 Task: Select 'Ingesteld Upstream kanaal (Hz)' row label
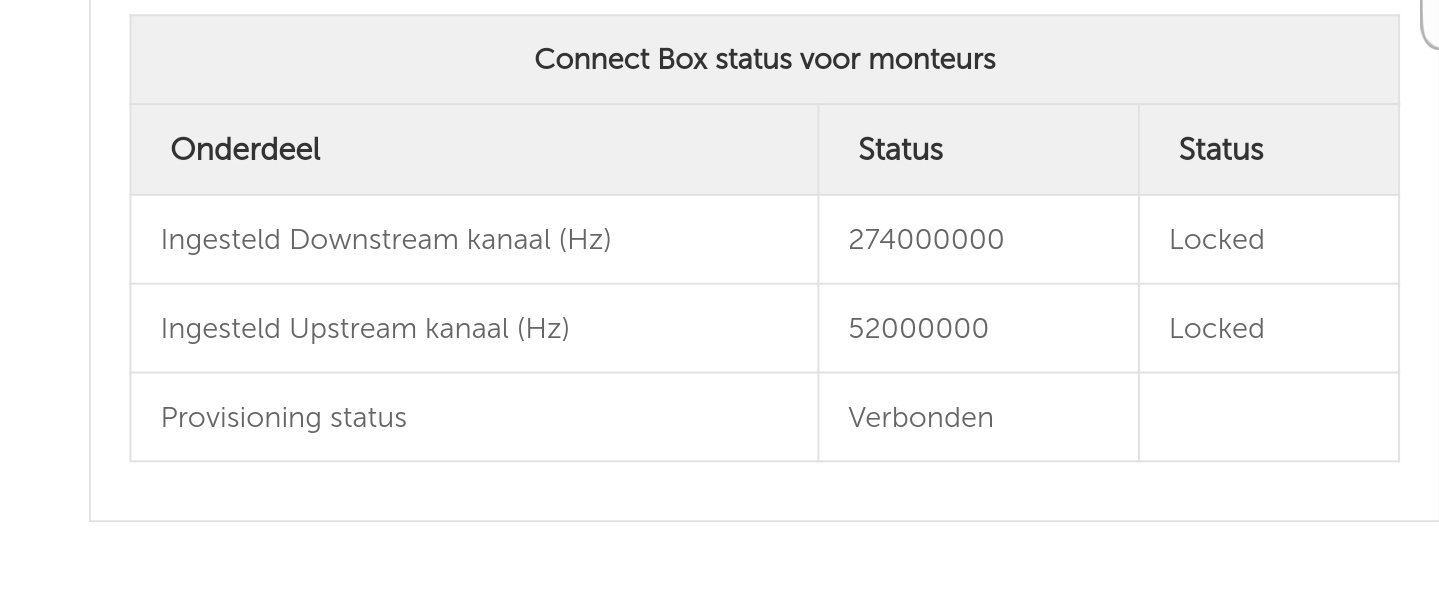365,329
